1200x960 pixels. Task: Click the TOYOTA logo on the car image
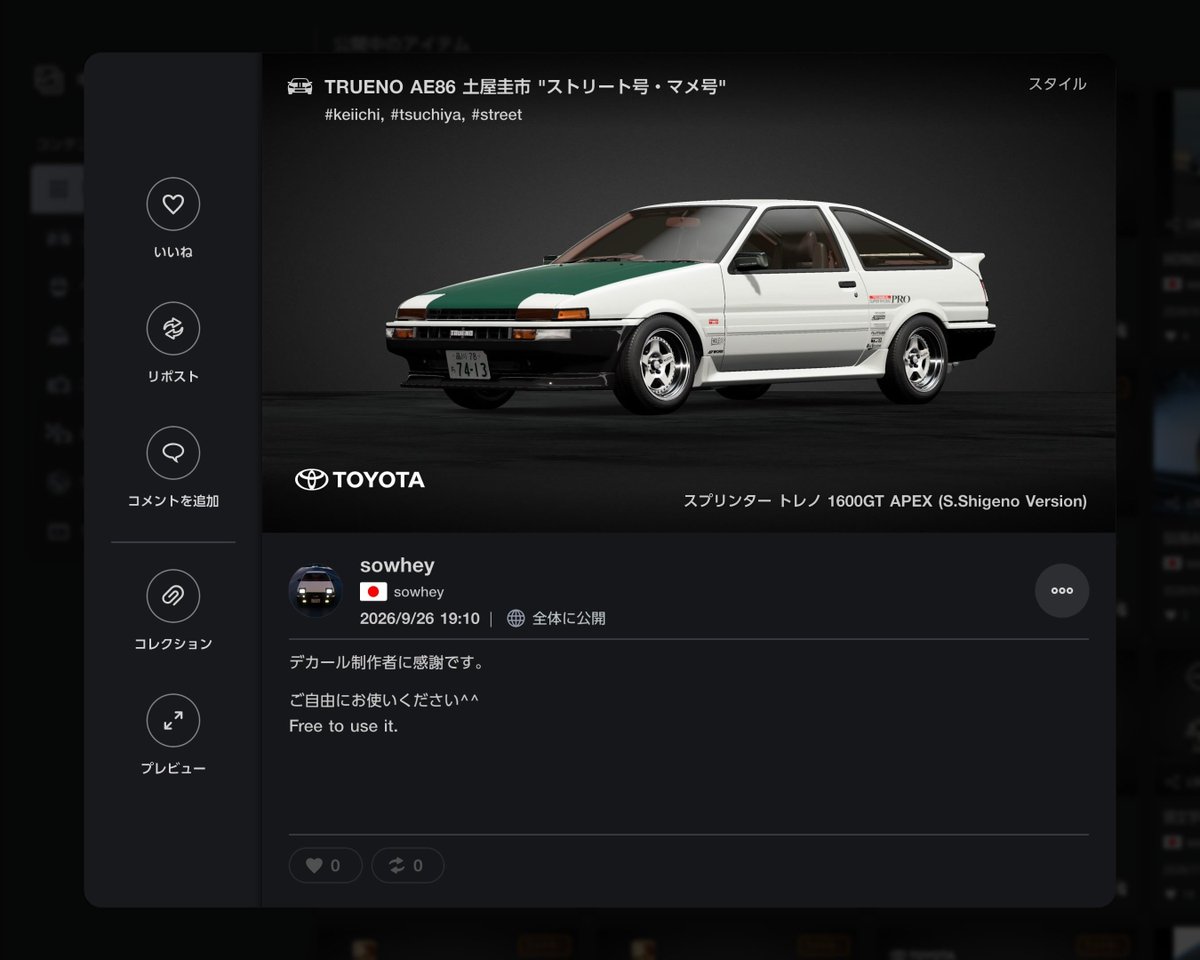pyautogui.click(x=360, y=480)
